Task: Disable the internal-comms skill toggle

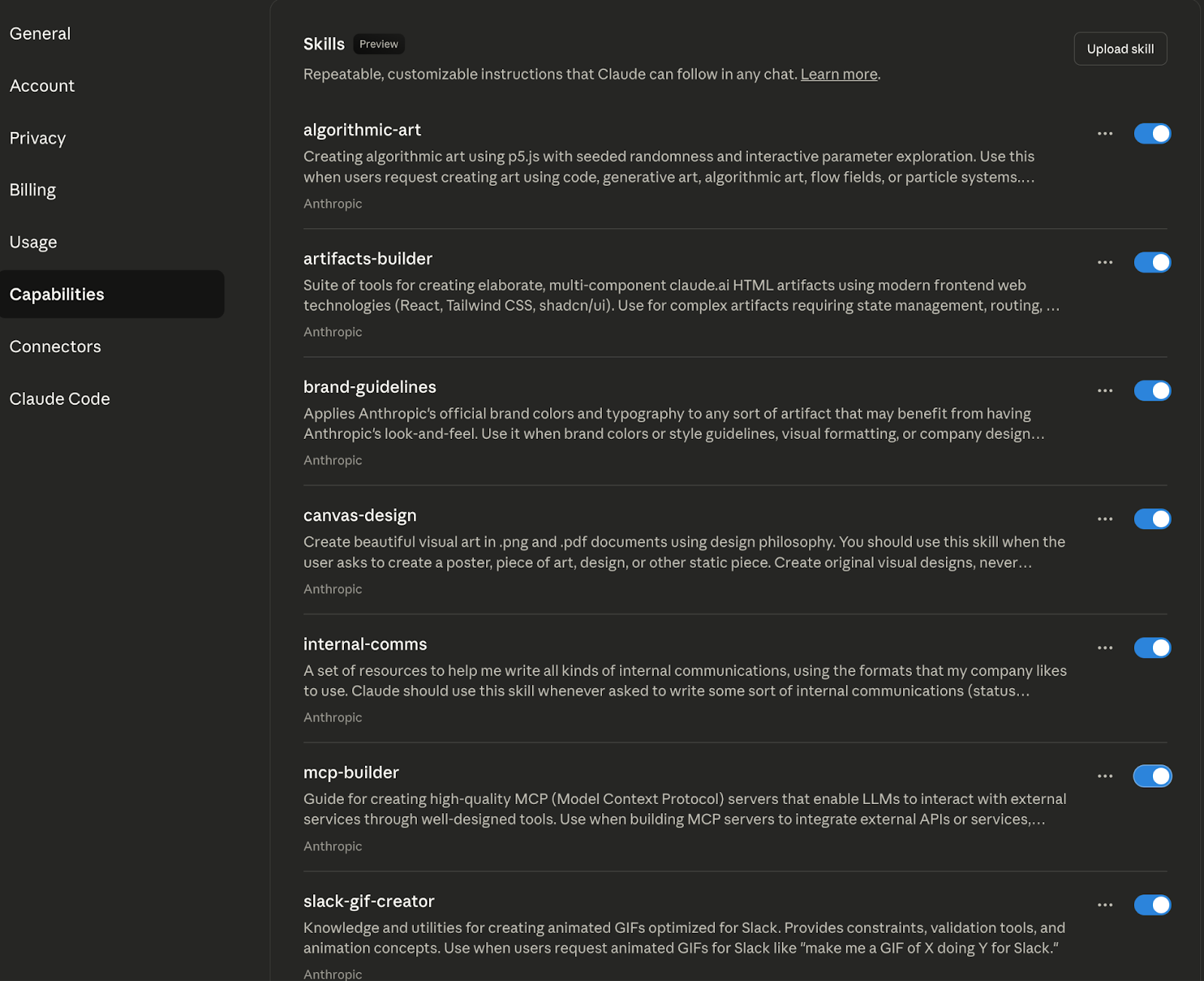Action: [x=1152, y=648]
